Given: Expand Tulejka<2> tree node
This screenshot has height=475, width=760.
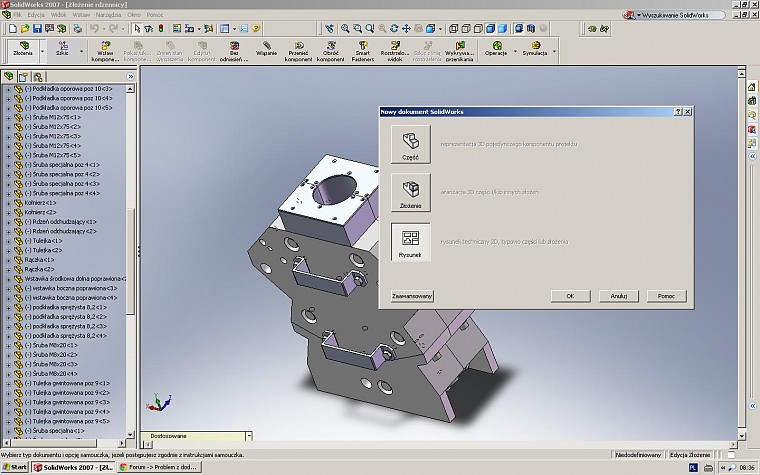Looking at the screenshot, I should [x=8, y=250].
